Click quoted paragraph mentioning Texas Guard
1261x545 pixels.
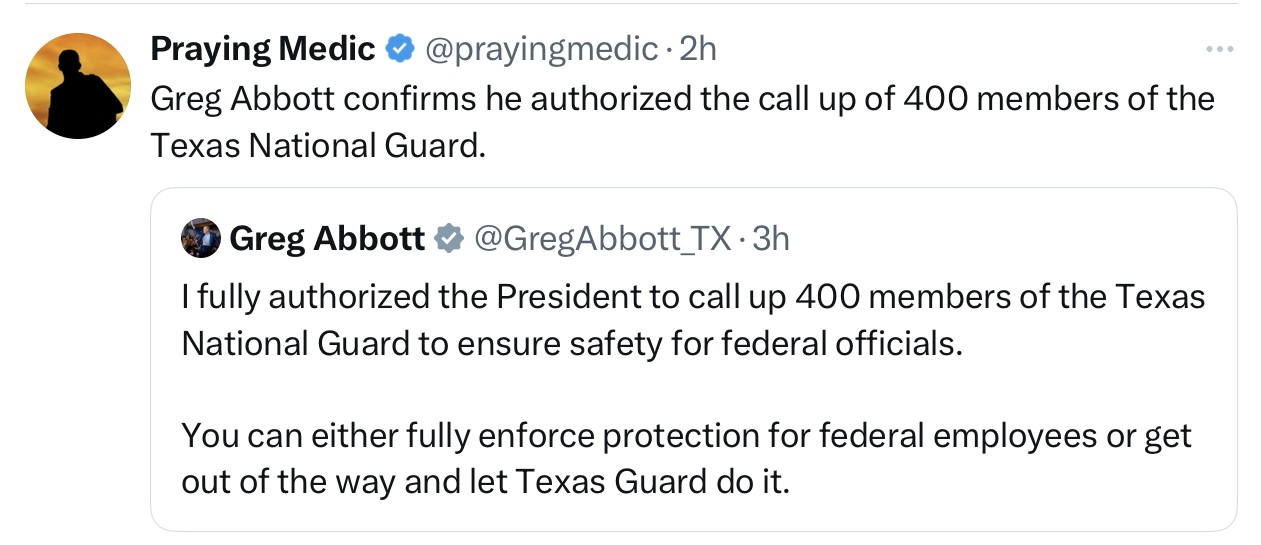coord(686,459)
